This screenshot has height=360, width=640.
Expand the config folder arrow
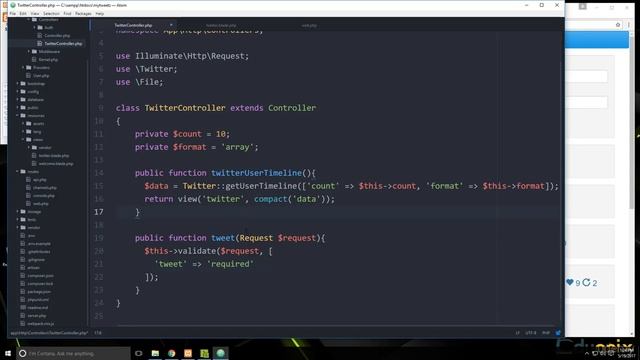18,91
